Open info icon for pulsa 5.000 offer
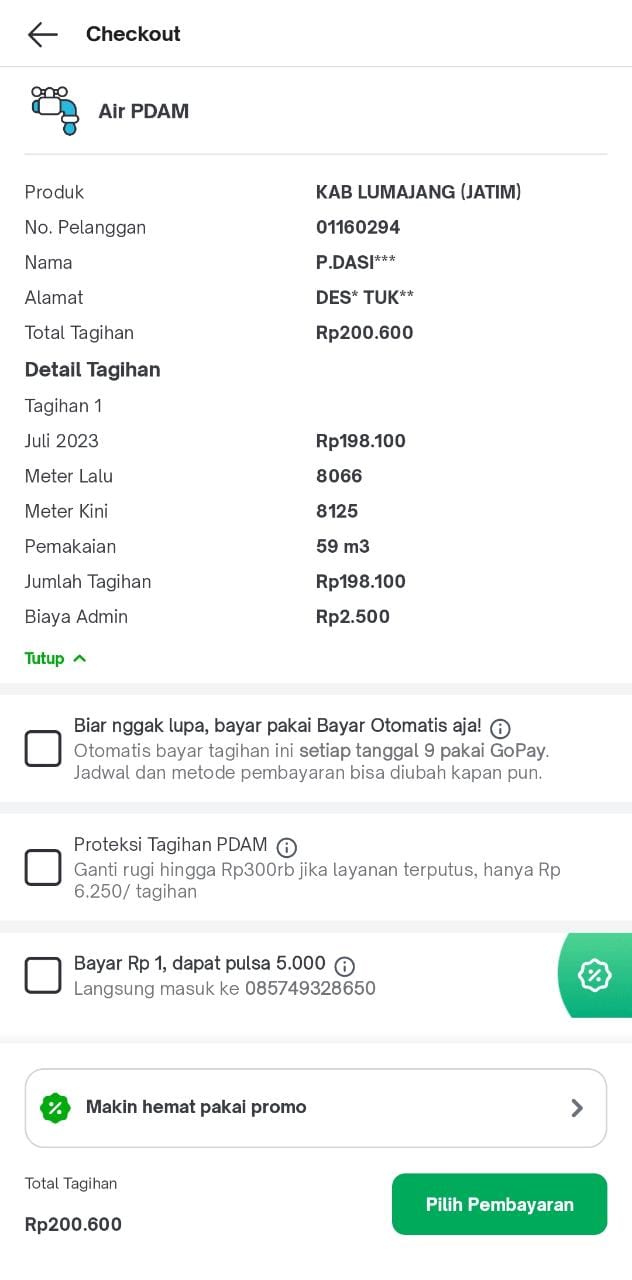The width and height of the screenshot is (632, 1280). coord(345,966)
